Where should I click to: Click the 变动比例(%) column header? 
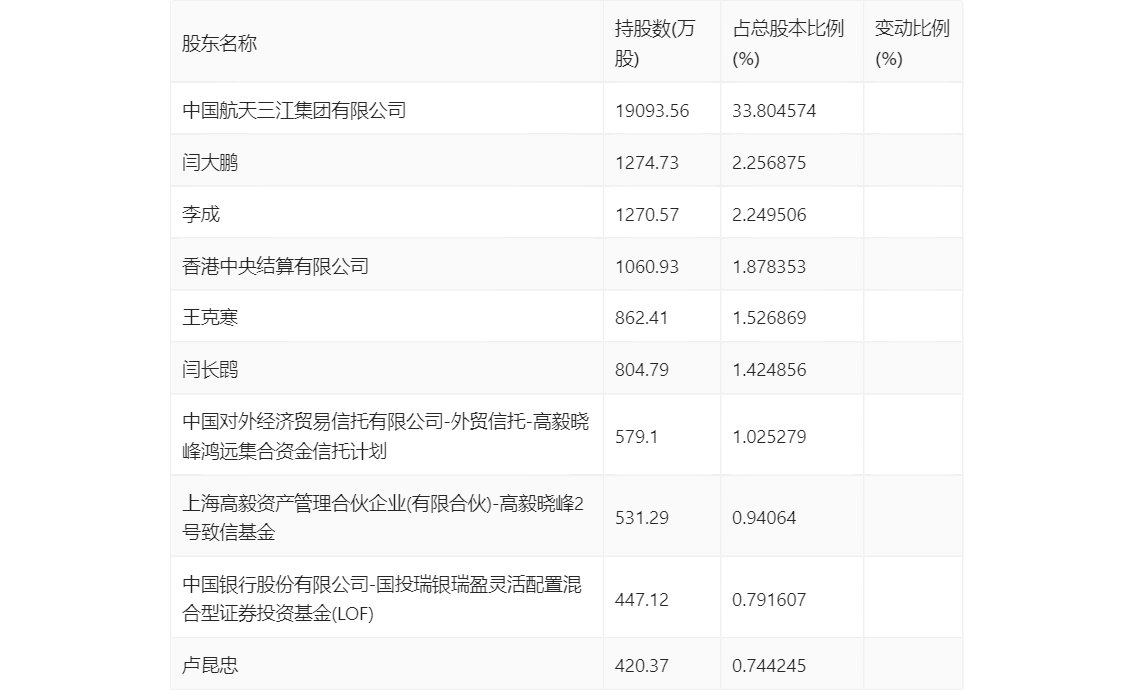click(x=912, y=43)
